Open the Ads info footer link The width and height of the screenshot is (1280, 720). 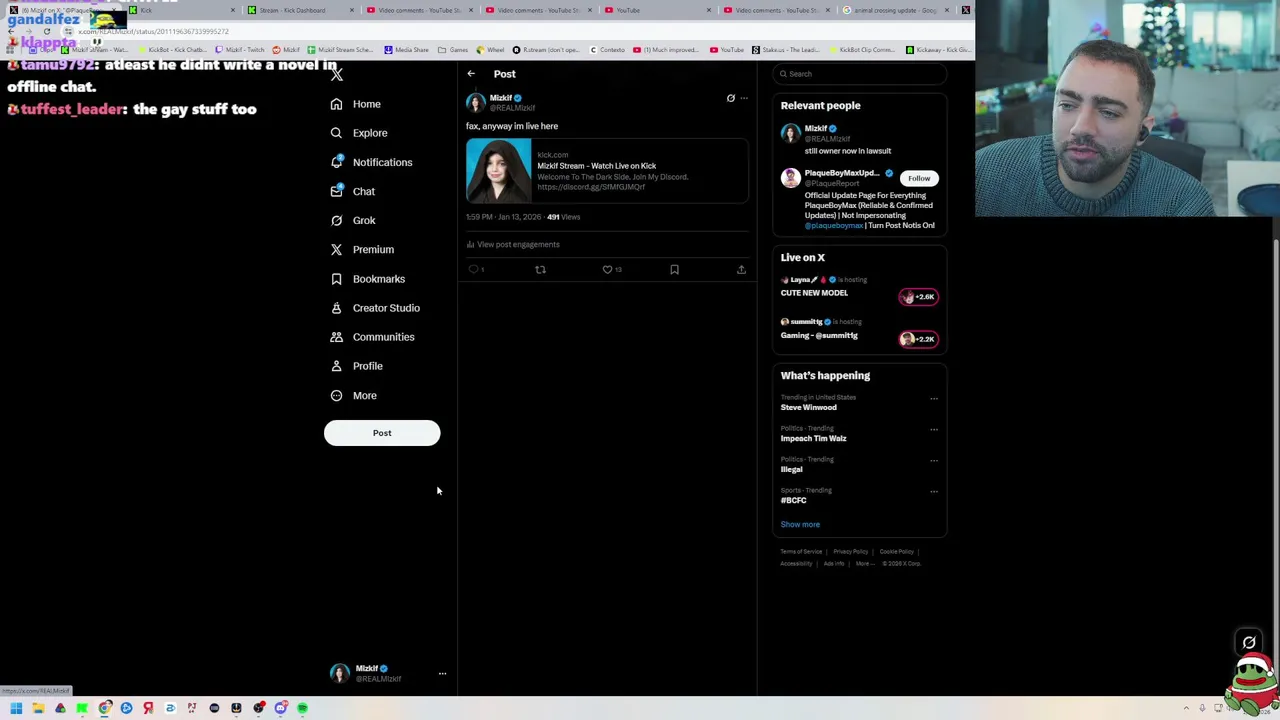click(x=834, y=563)
